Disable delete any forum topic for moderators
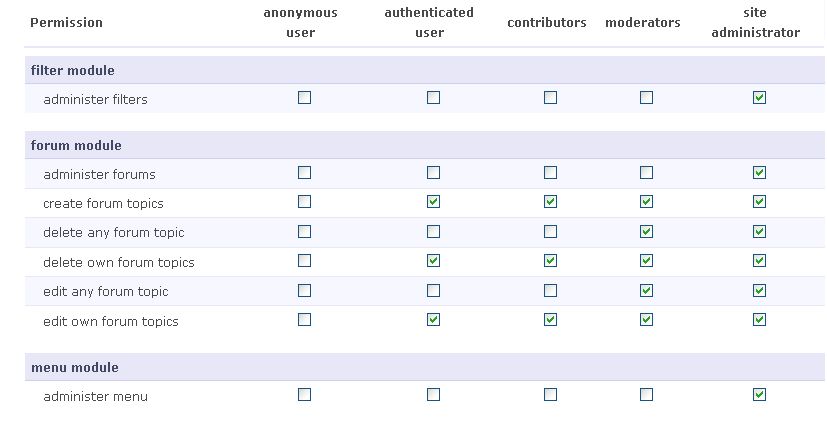This screenshot has height=426, width=827. point(646,232)
